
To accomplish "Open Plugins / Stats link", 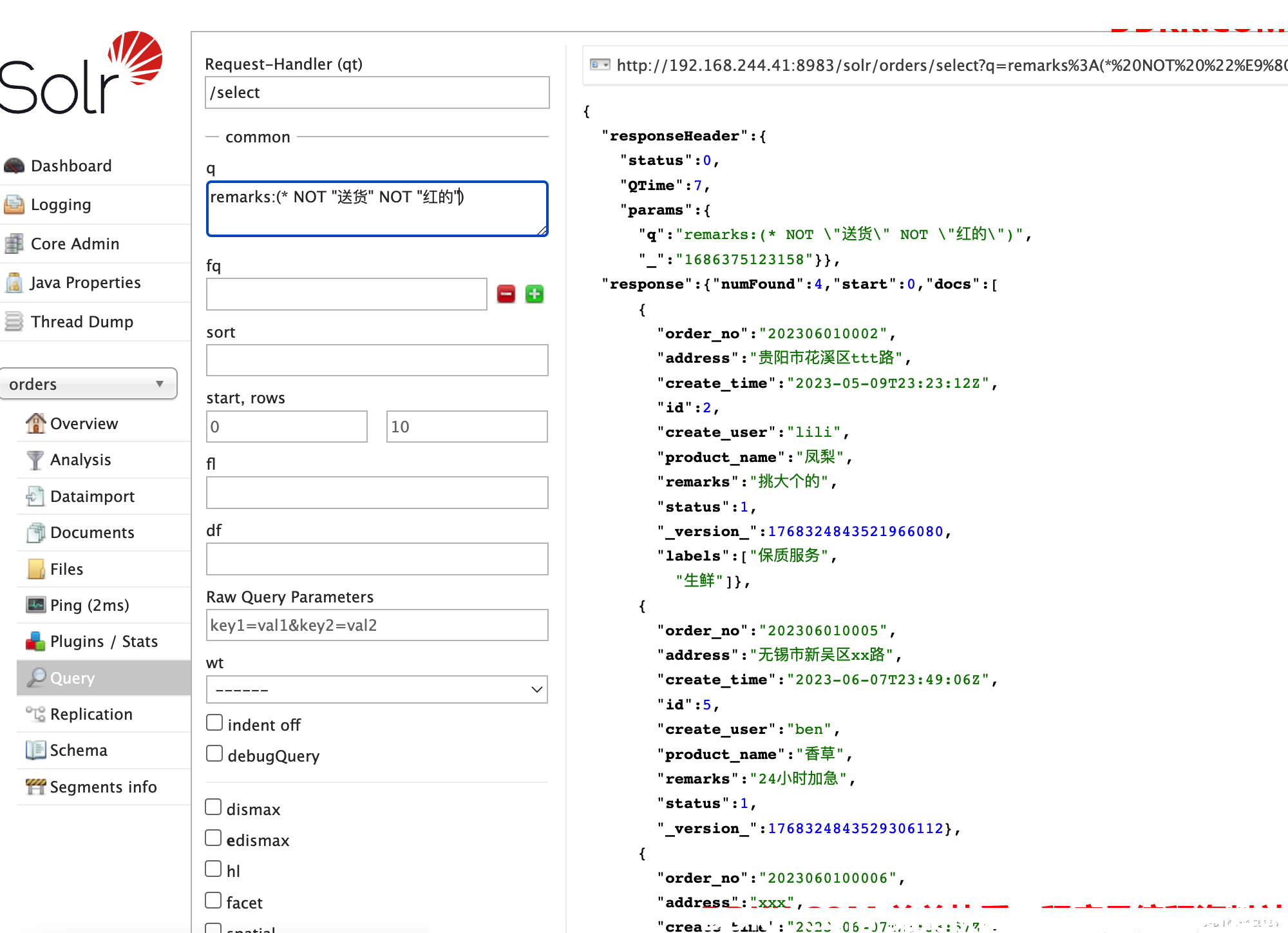I will tap(104, 642).
